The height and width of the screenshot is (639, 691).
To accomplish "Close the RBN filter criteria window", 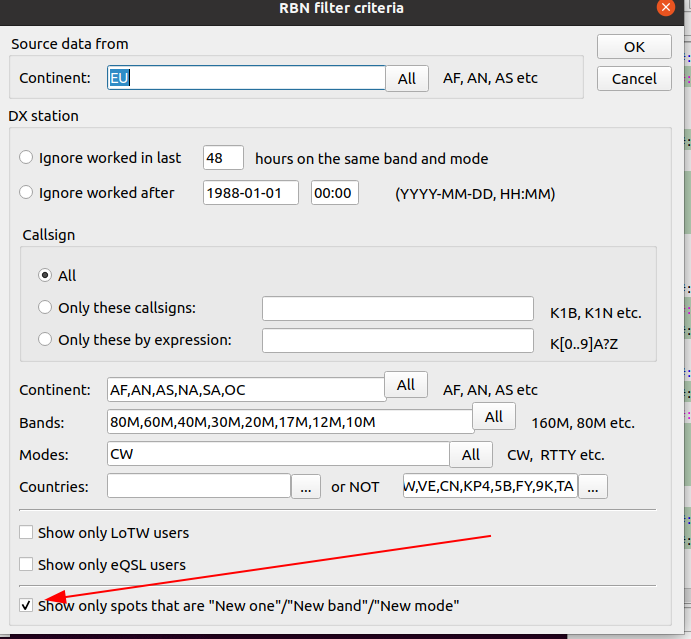I will click(665, 7).
